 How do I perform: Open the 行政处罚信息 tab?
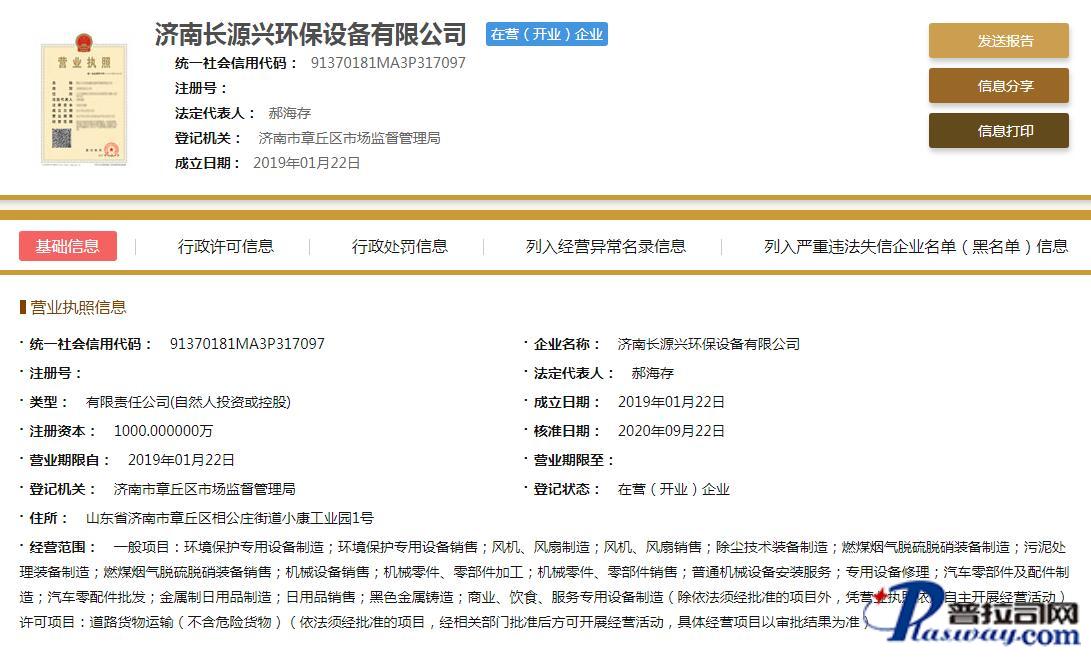coord(399,246)
